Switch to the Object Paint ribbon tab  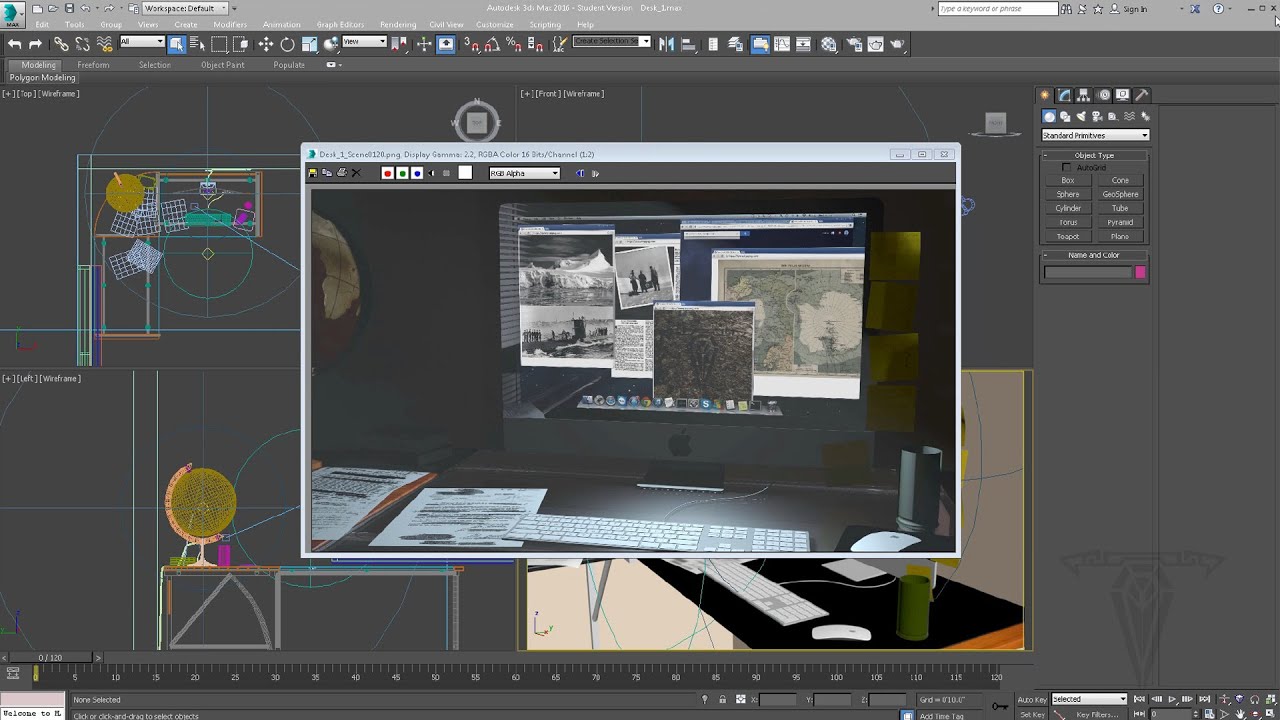click(x=222, y=65)
